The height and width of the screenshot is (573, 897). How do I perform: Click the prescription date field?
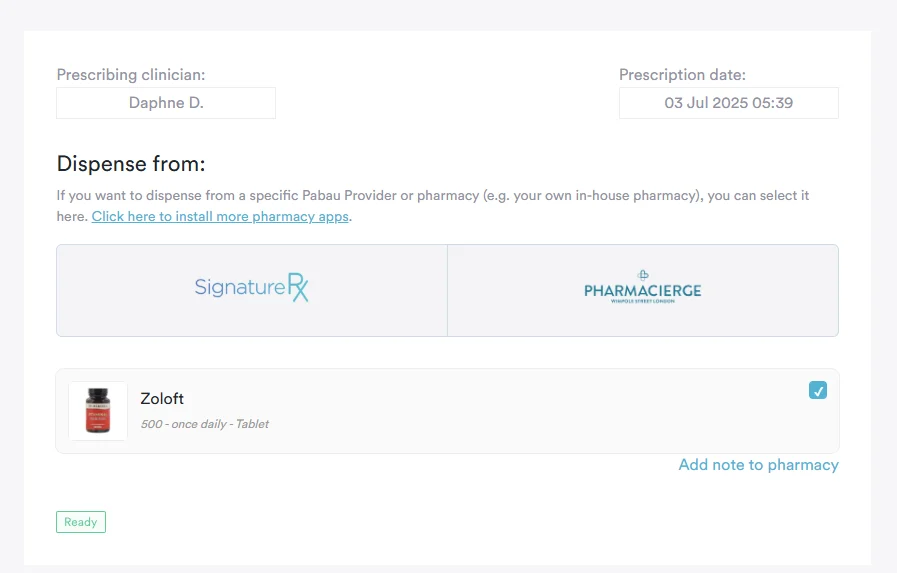coord(728,103)
